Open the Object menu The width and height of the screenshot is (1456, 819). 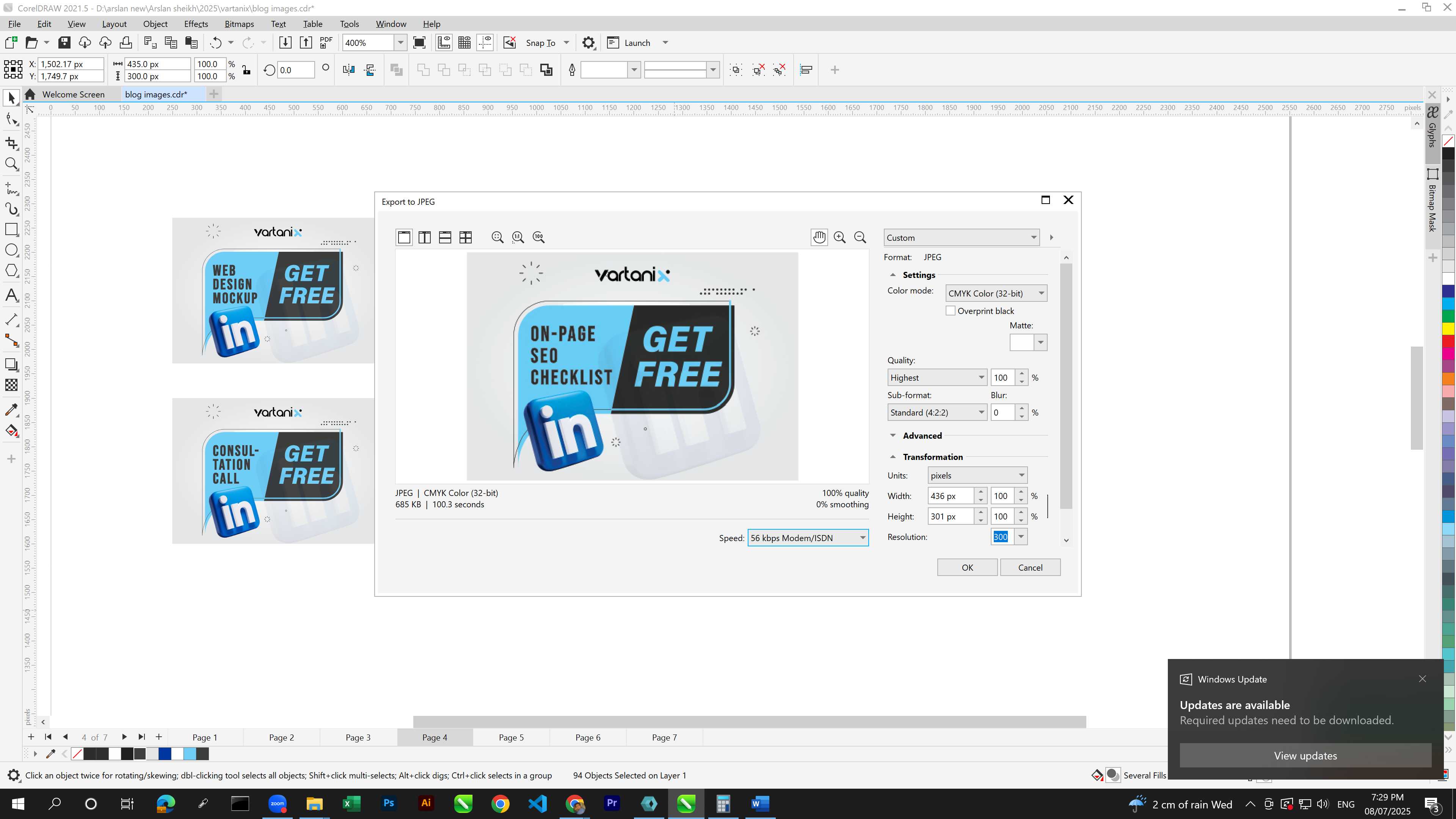coord(155,24)
